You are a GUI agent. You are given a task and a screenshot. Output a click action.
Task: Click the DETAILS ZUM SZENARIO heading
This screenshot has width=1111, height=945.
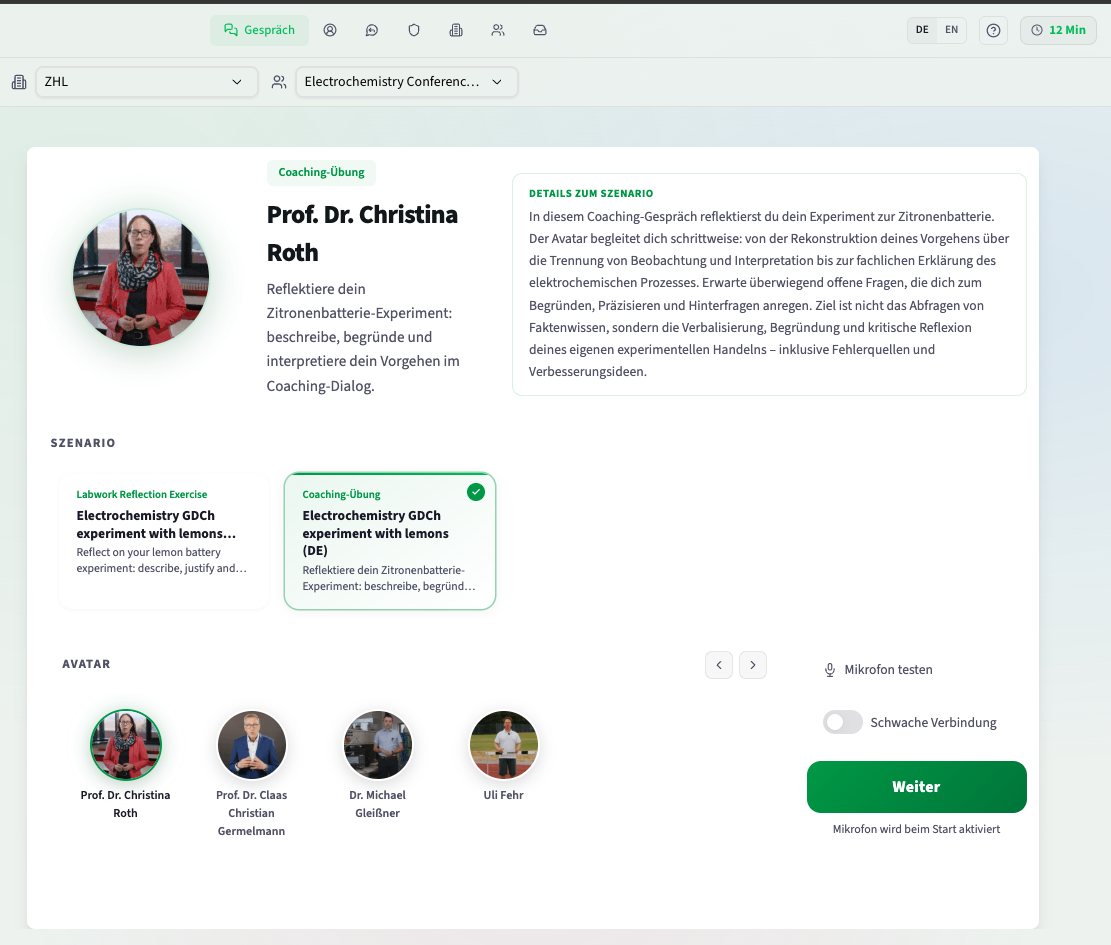click(x=591, y=193)
